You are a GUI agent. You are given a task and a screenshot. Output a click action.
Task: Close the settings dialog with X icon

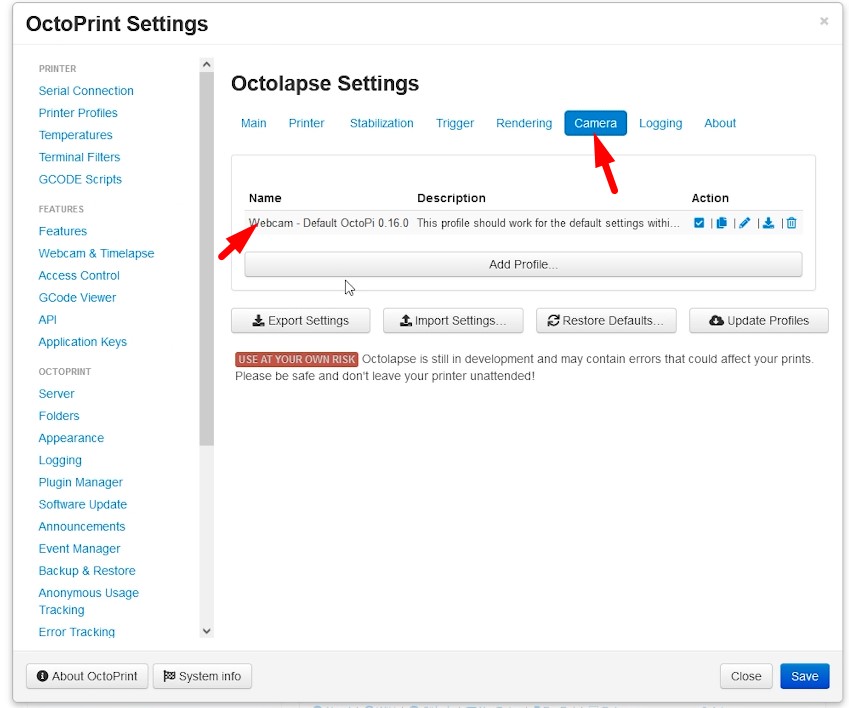824,21
